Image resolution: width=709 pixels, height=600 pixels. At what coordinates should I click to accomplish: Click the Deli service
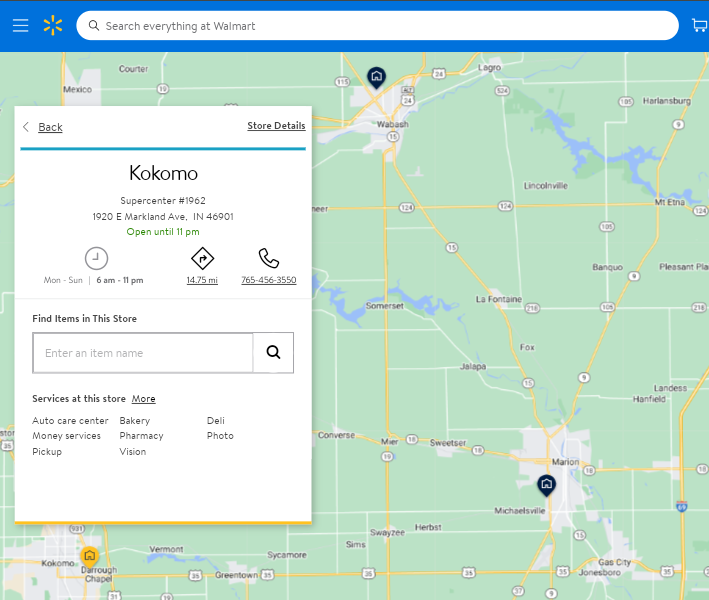coord(216,420)
